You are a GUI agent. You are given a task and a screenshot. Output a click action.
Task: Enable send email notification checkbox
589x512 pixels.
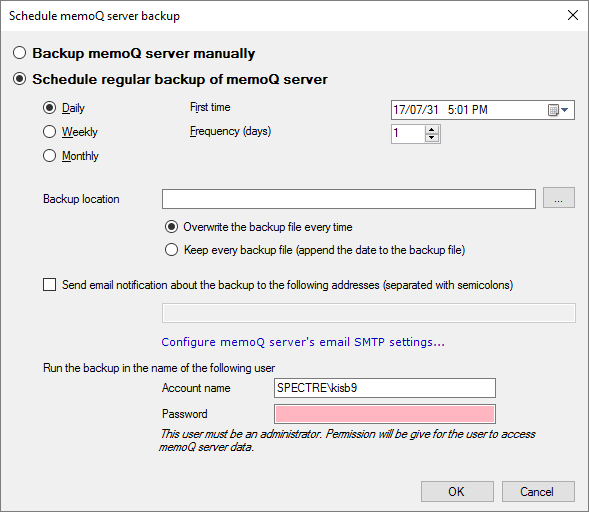coord(50,285)
